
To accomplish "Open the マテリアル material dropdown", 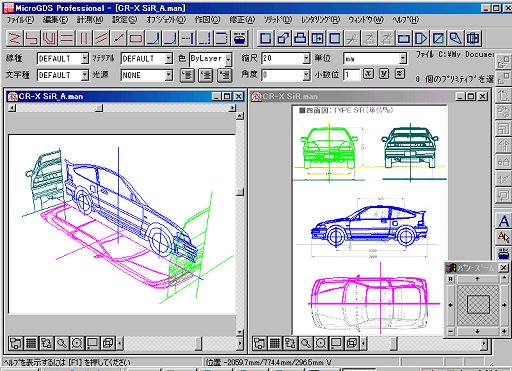I will tap(169, 59).
